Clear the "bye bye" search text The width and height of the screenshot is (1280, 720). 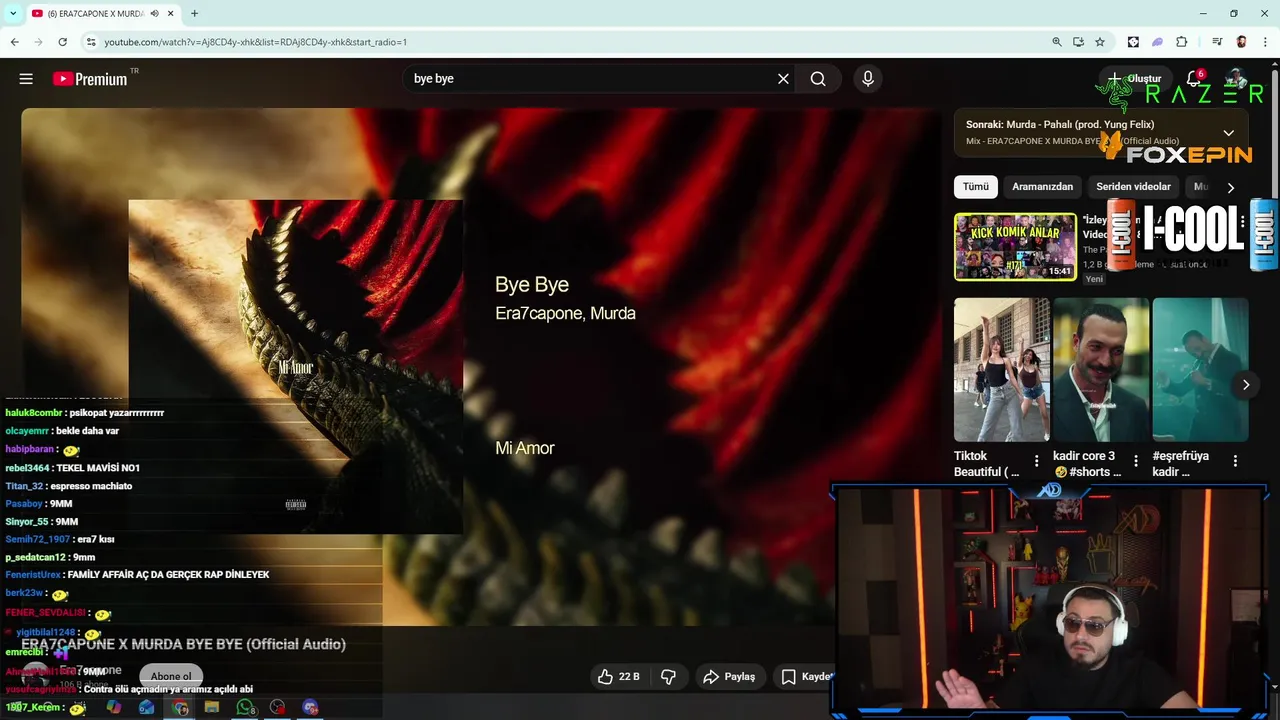(x=783, y=79)
